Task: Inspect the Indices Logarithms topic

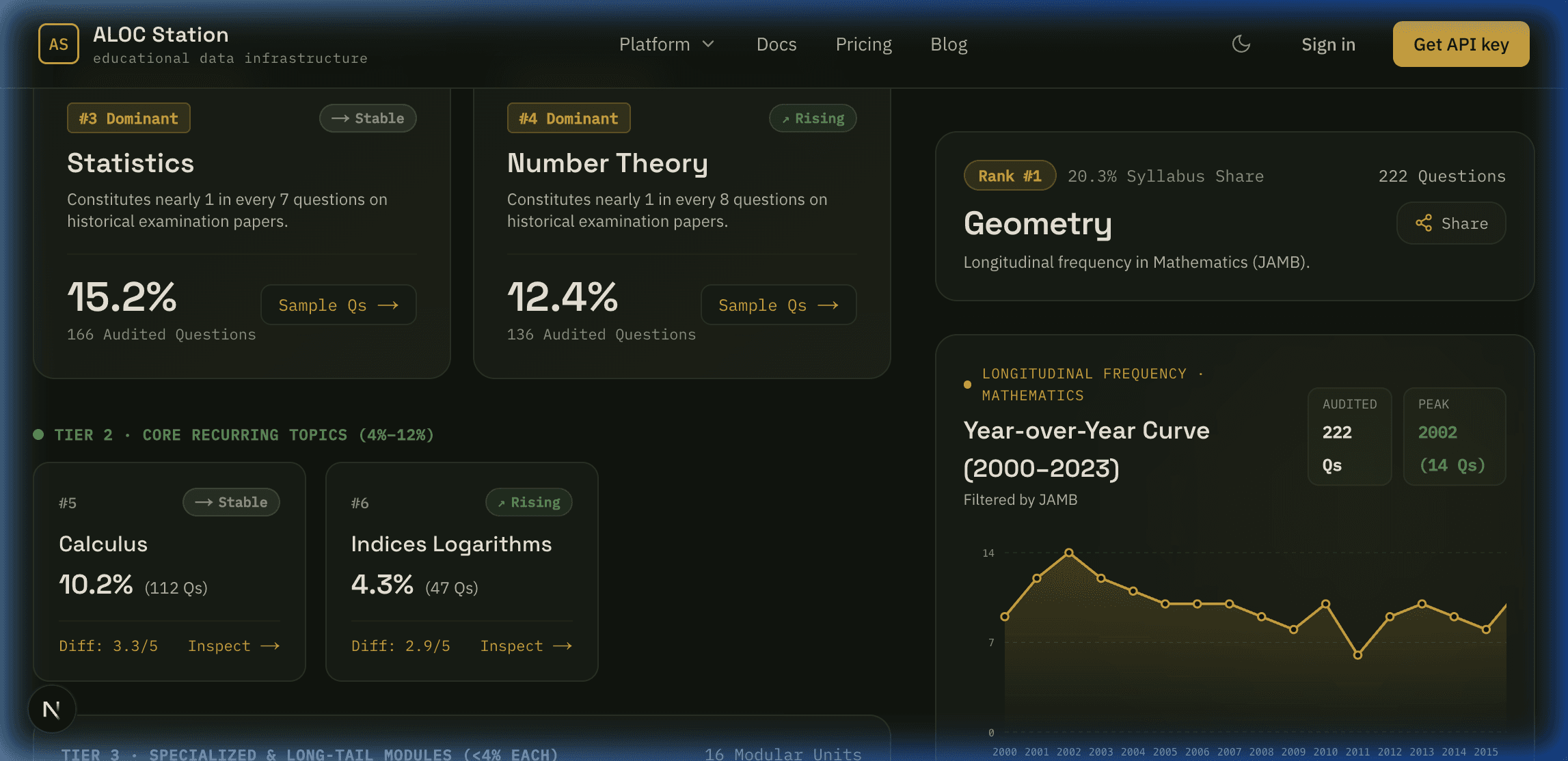Action: click(x=526, y=646)
